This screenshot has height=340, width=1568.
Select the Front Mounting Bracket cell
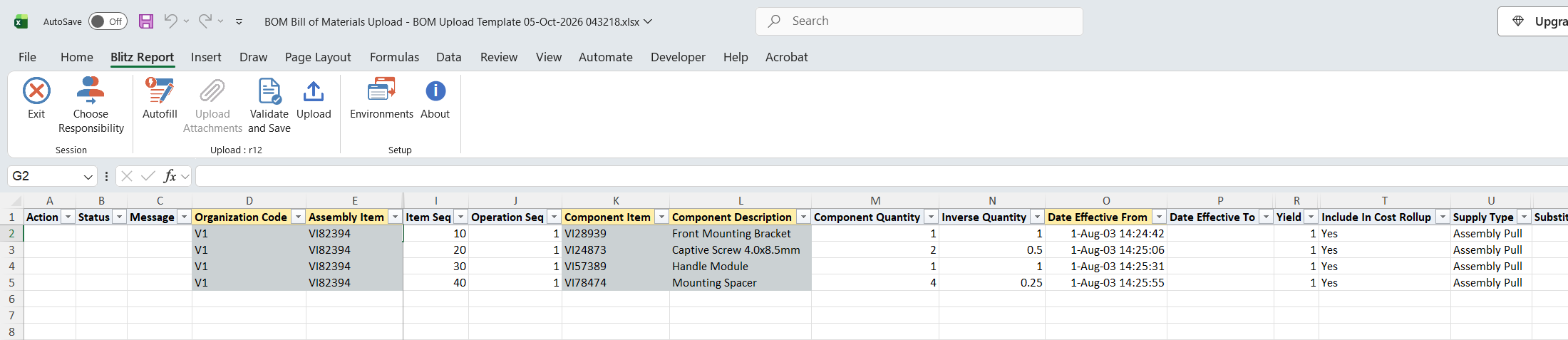tap(740, 234)
